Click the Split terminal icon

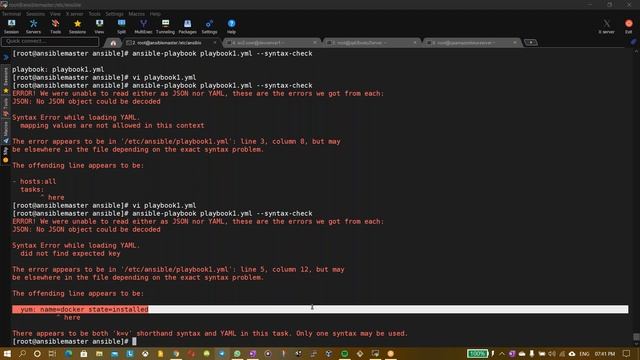point(121,27)
